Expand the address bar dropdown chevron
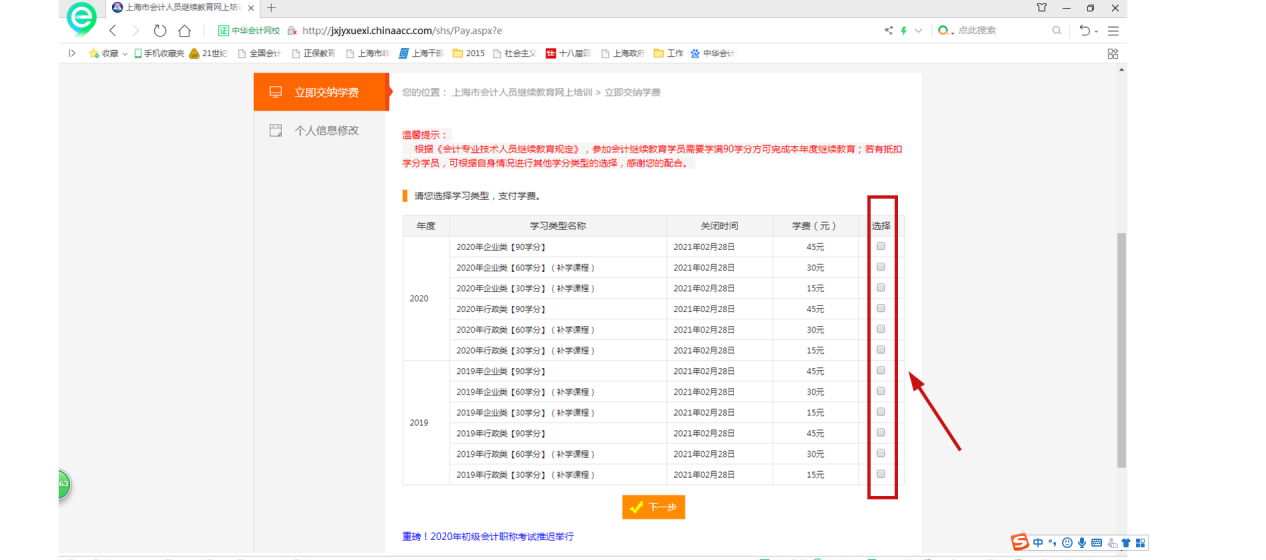This screenshot has width=1266, height=560. [x=918, y=31]
